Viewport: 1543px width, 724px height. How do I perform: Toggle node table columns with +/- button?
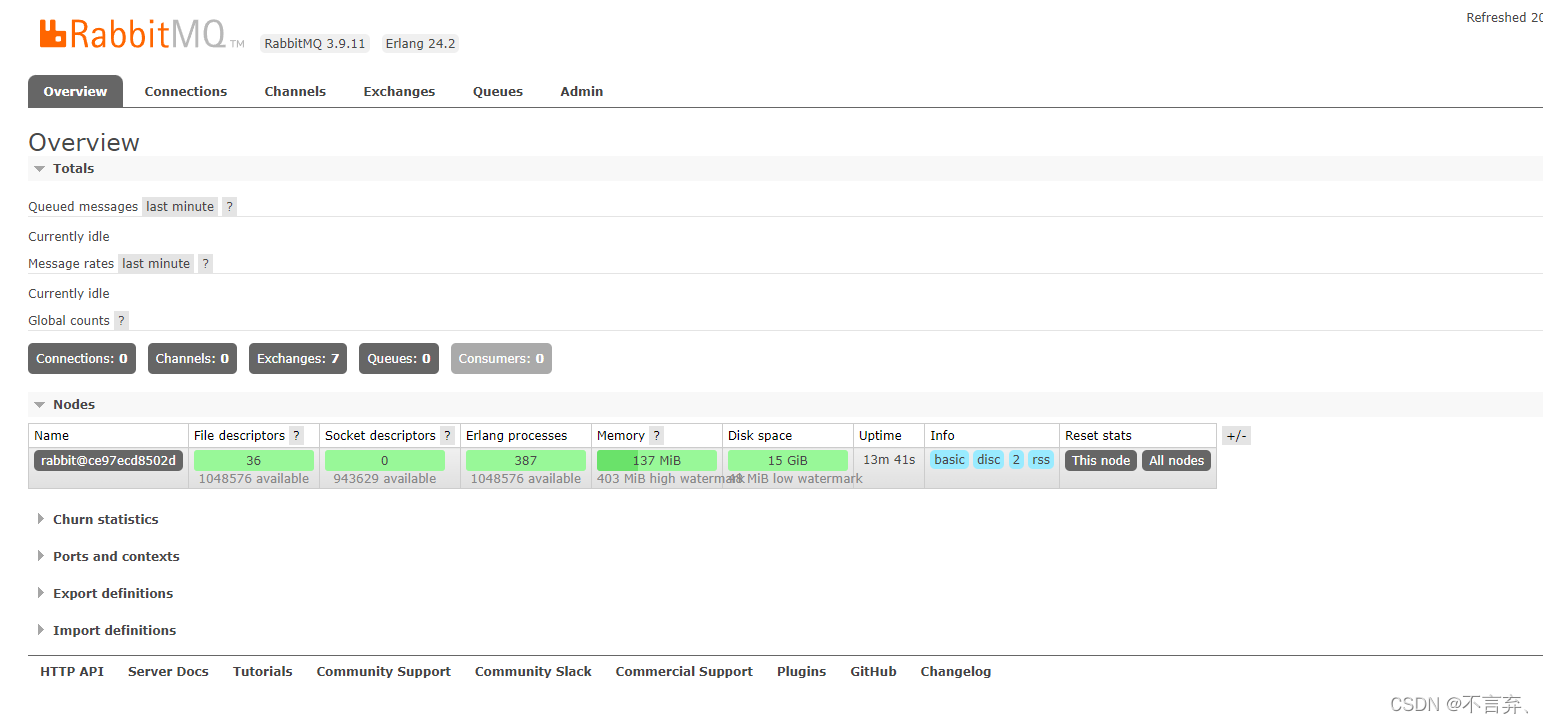pyautogui.click(x=1236, y=436)
